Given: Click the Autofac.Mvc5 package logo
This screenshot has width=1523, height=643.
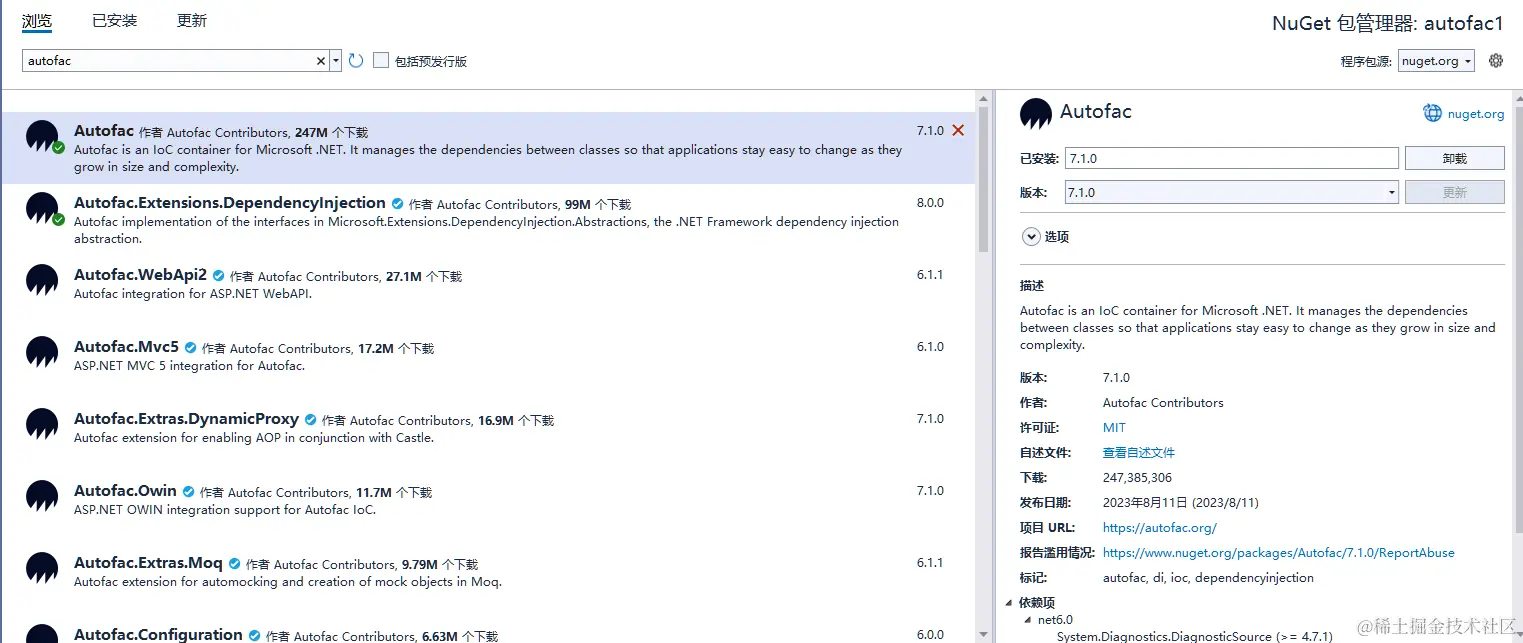Looking at the screenshot, I should (x=42, y=352).
